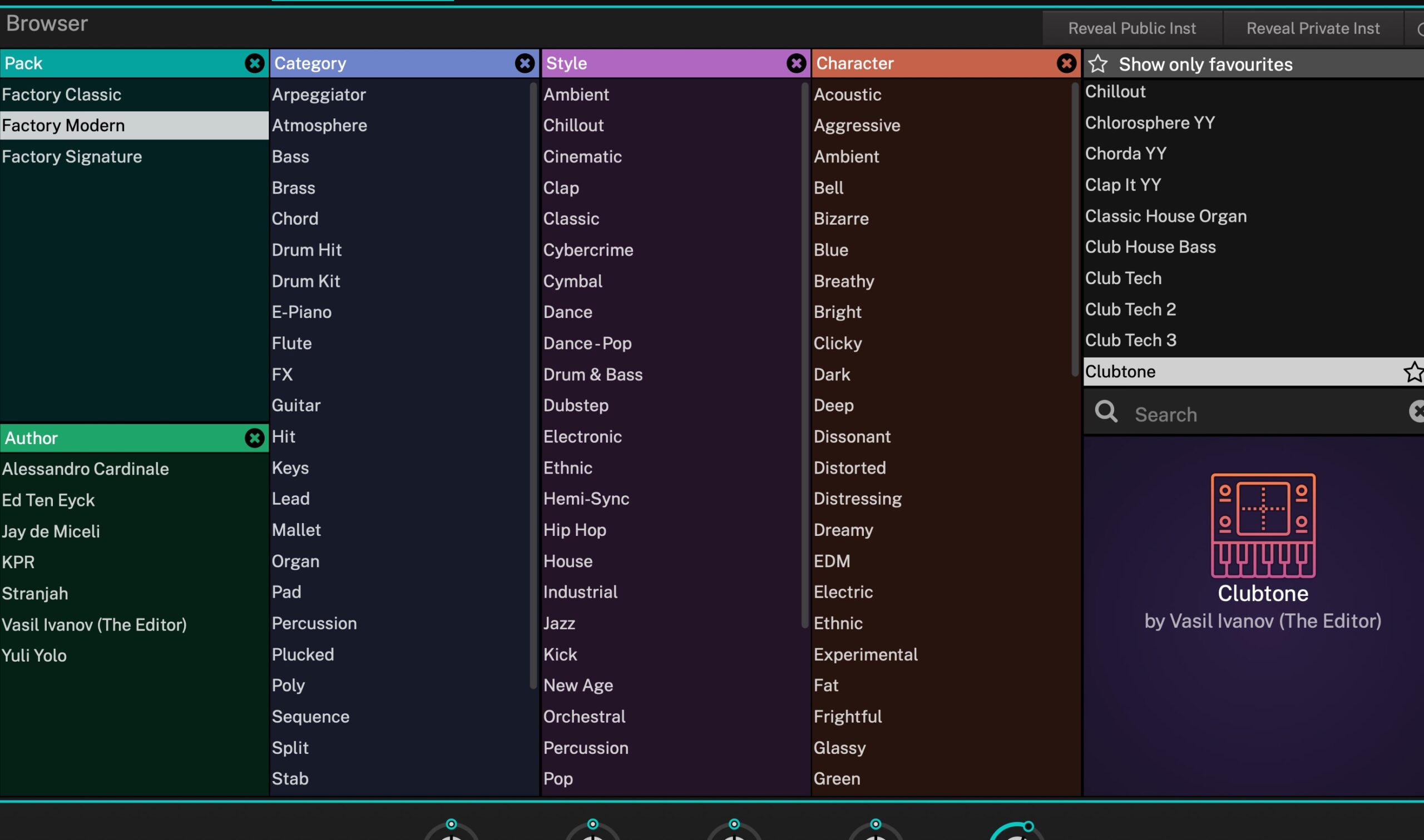Screen dimensions: 1424x840
Task: Click the search magnifier icon
Action: click(x=1106, y=412)
